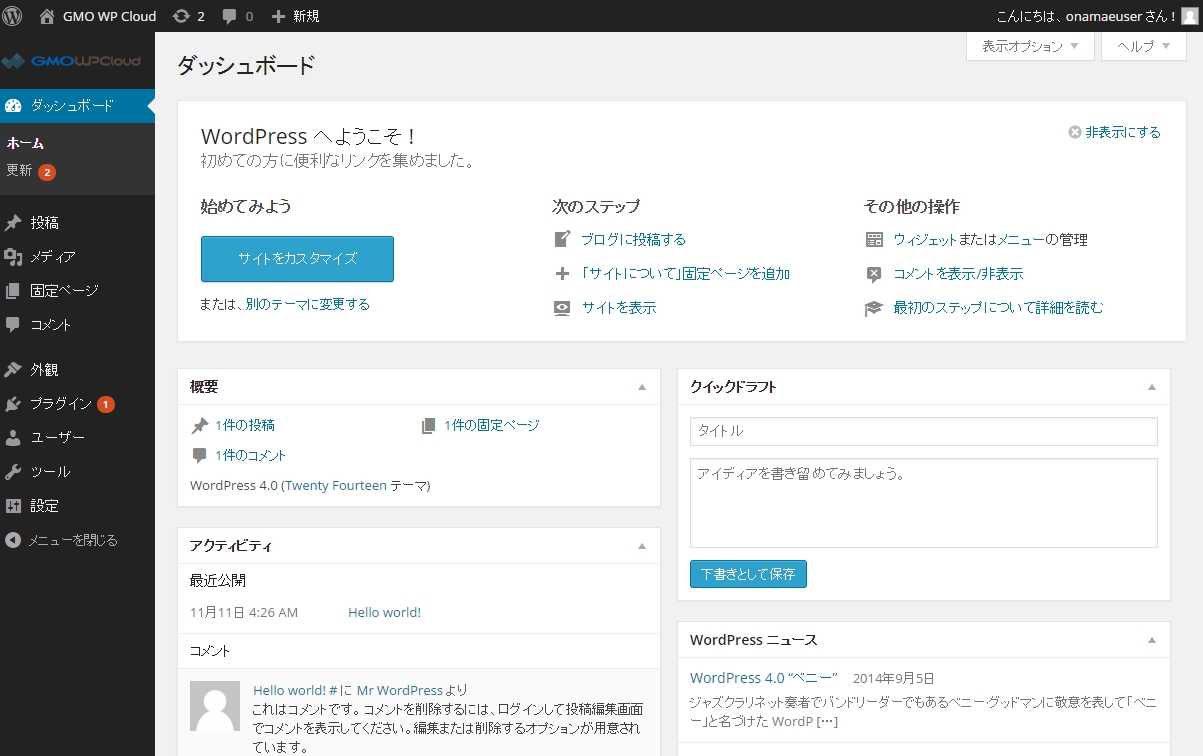The image size is (1203, 756).
Task: Collapse the クイックドラフト widget arrow
Action: coord(1152,387)
